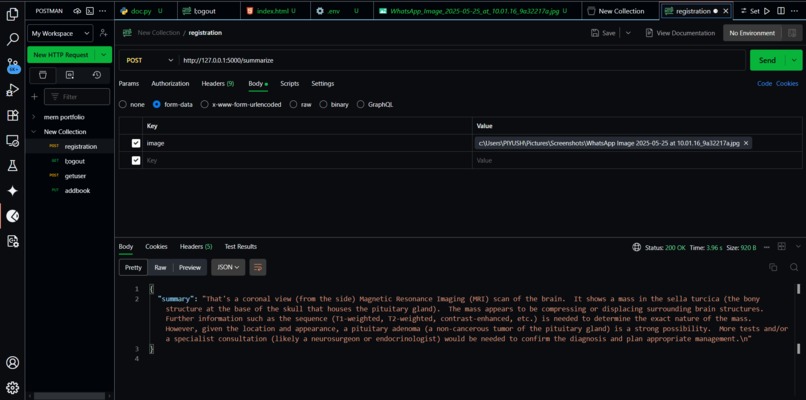Open the Manage gear icon

pos(12,387)
